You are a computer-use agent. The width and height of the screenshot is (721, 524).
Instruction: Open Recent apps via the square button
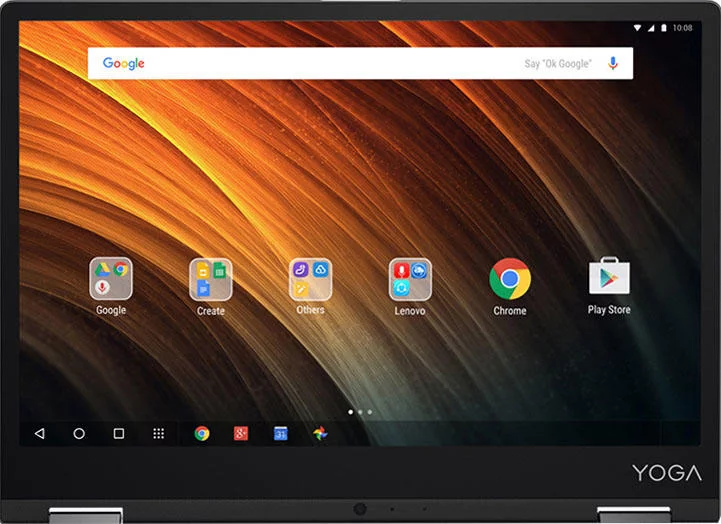tap(119, 433)
